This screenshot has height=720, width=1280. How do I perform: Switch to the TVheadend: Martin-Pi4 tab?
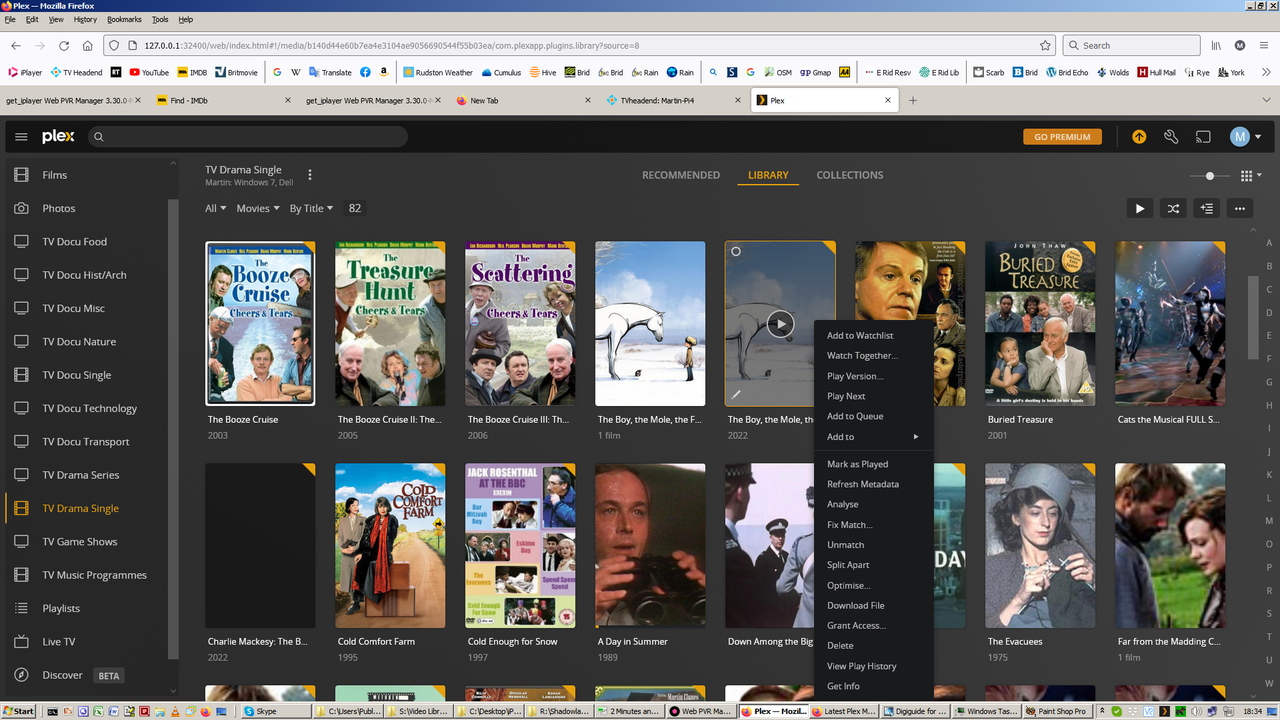point(672,100)
